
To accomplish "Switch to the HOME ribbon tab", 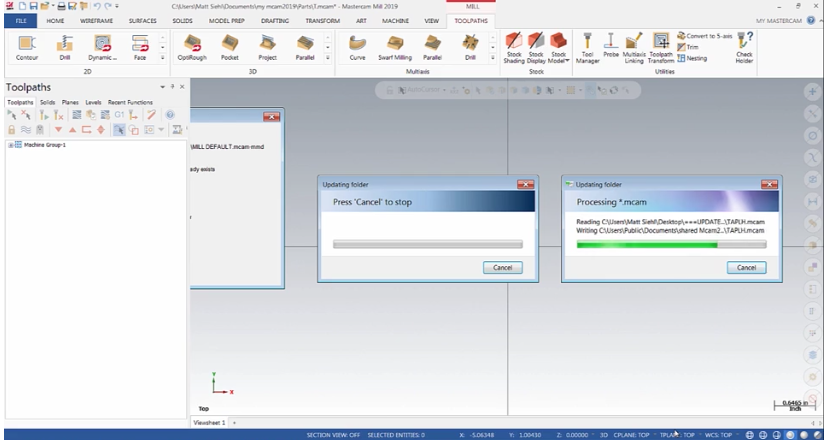I will click(x=55, y=21).
